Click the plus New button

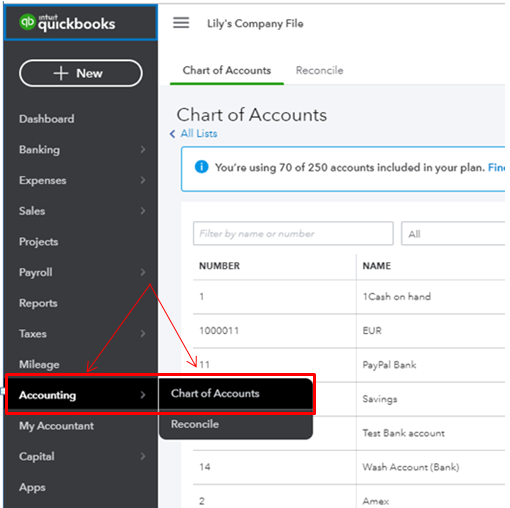pos(81,73)
